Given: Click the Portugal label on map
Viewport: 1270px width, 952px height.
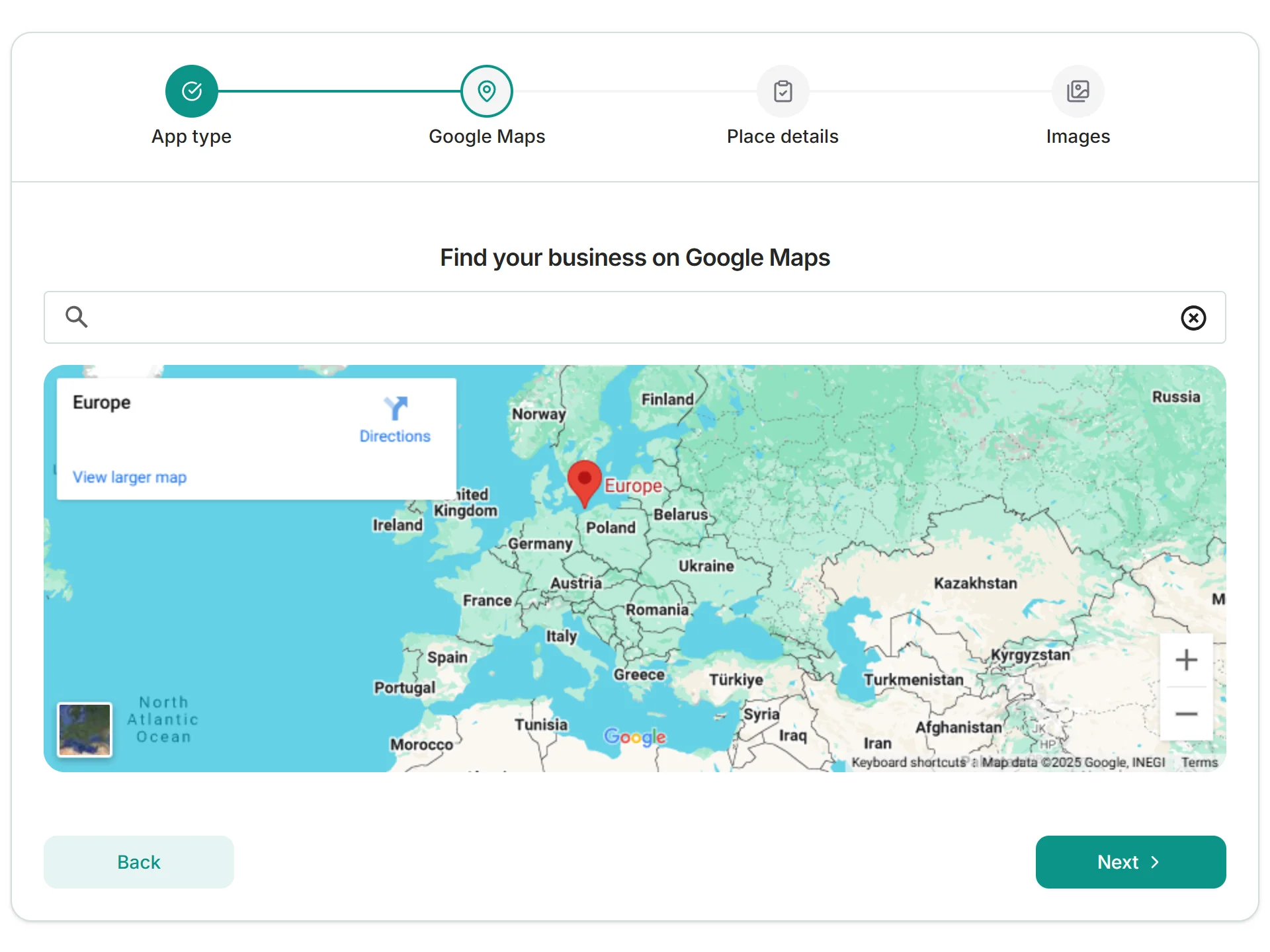Looking at the screenshot, I should click(x=405, y=688).
